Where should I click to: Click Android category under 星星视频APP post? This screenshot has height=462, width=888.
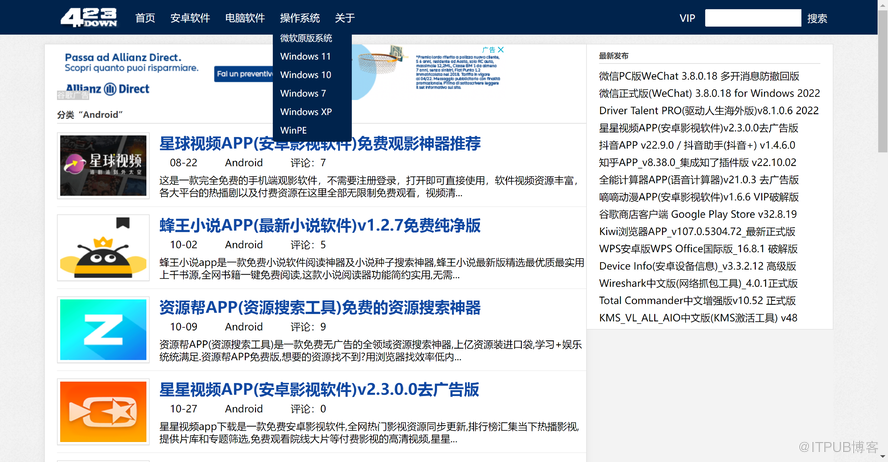[x=244, y=409]
